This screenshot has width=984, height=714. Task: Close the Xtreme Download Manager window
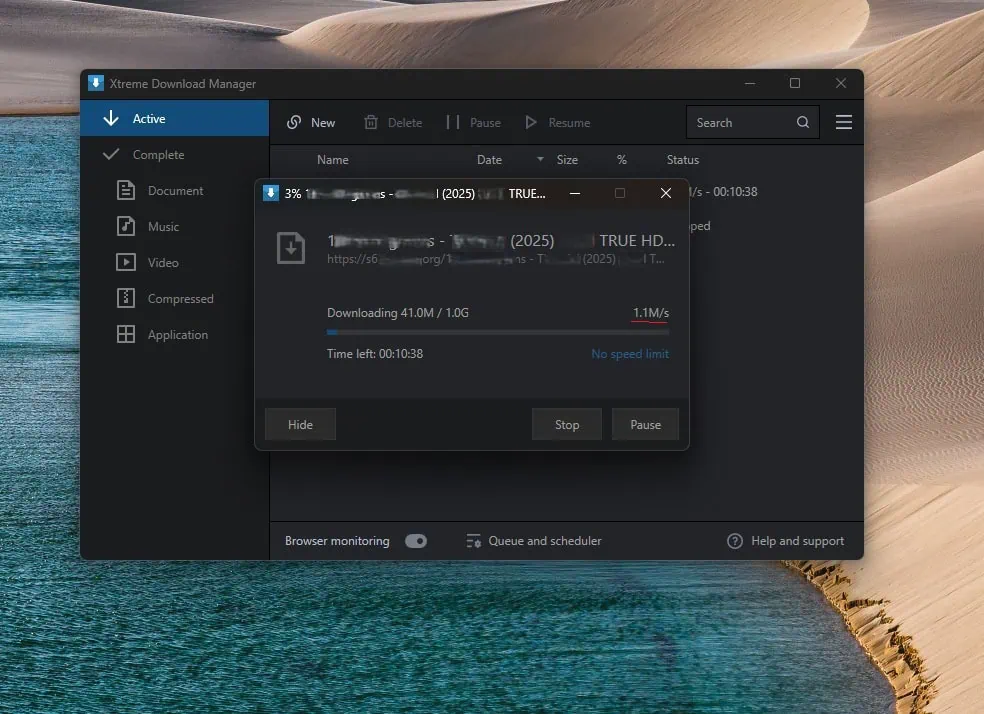point(841,83)
